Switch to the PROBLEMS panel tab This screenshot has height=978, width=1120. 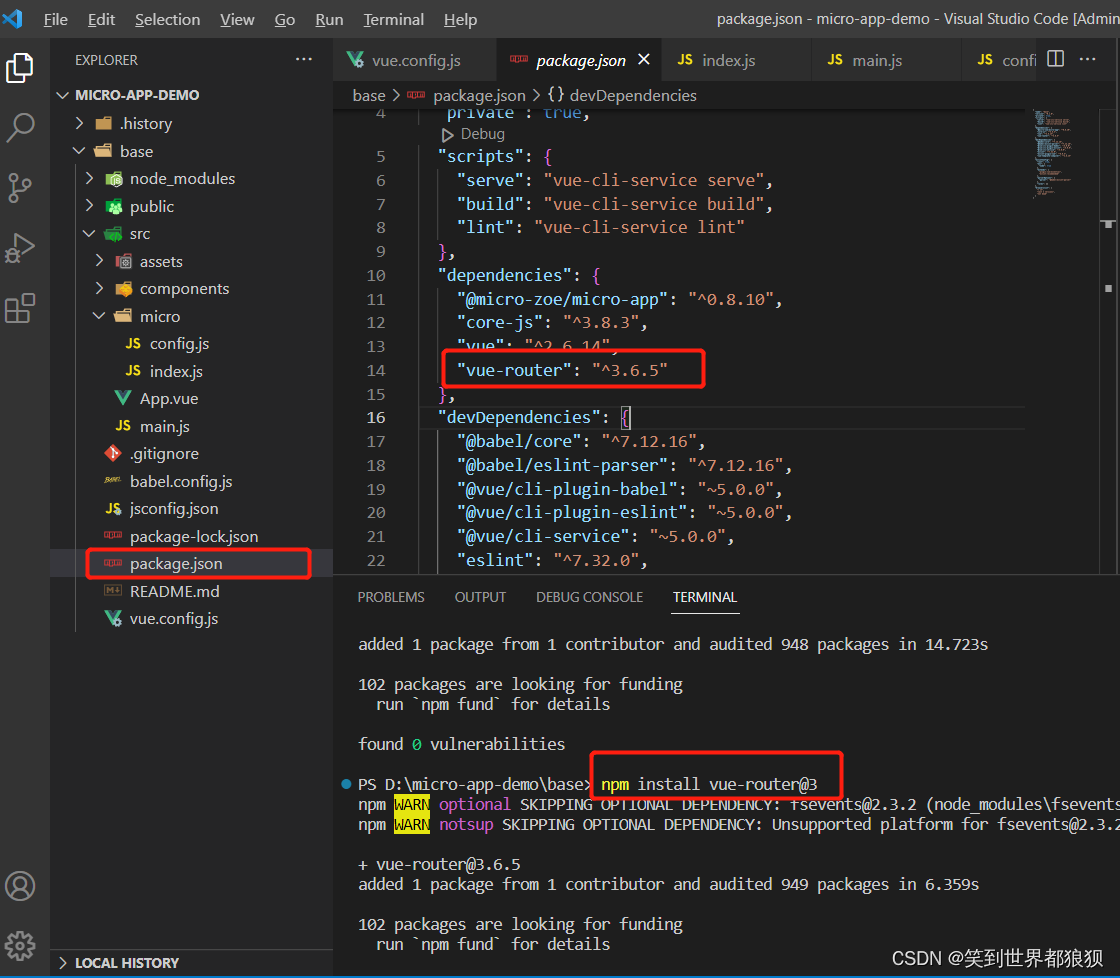click(391, 597)
